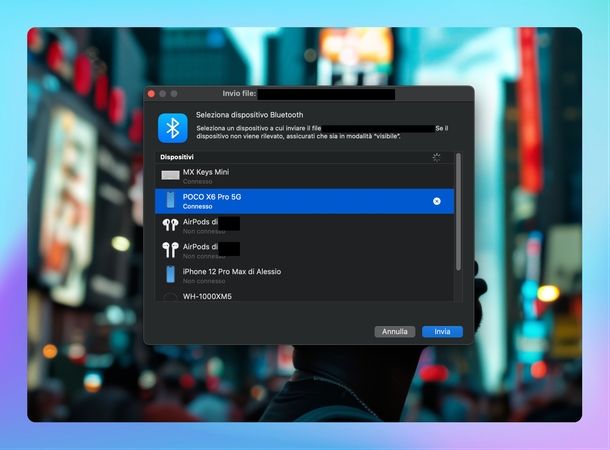Click the Invia button
Image resolution: width=610 pixels, height=450 pixels.
[x=442, y=331]
